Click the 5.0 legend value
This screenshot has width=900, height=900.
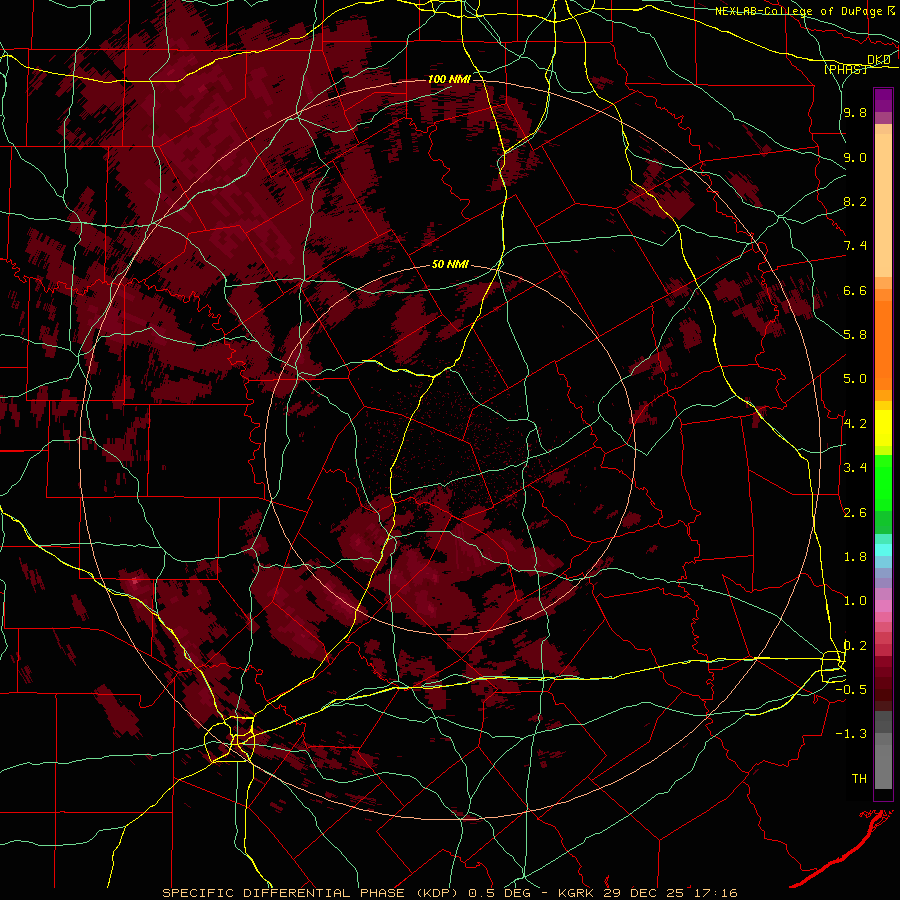(x=855, y=379)
